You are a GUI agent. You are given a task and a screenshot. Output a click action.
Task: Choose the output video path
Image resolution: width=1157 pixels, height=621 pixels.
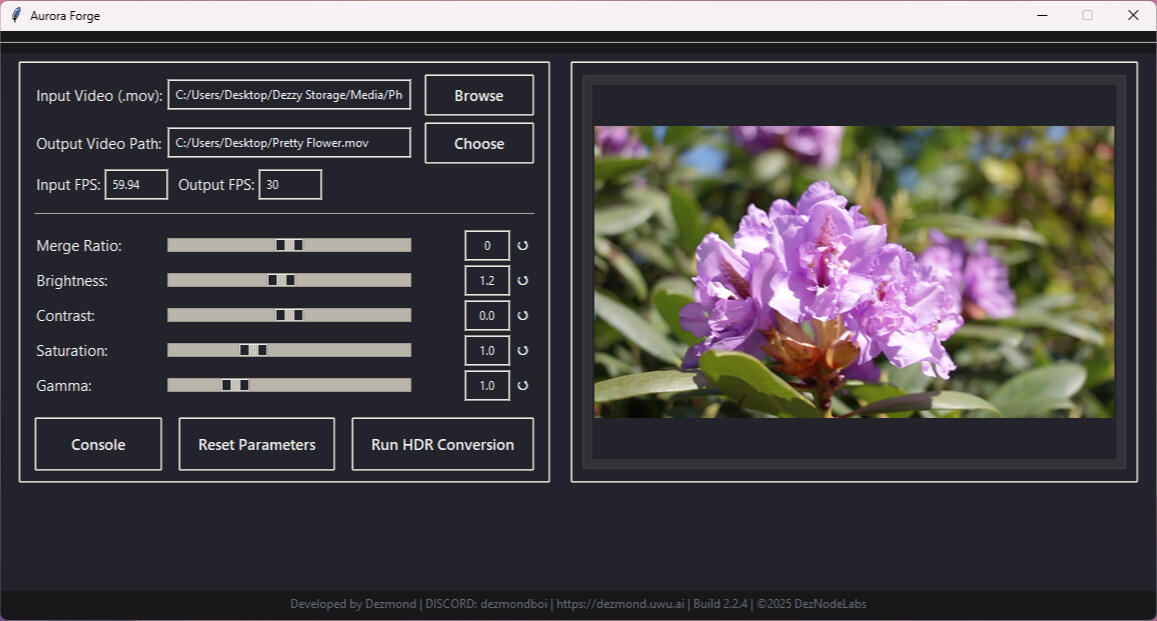tap(479, 143)
